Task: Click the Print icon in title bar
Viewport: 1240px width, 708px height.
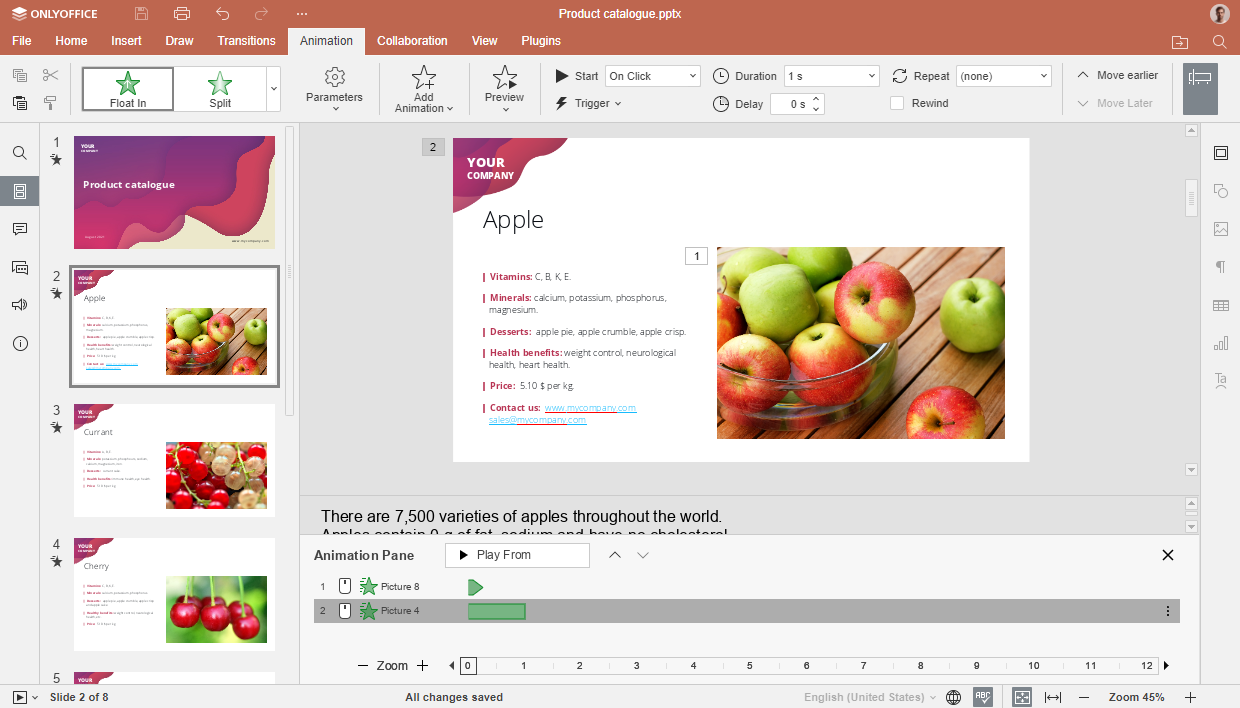Action: [181, 14]
